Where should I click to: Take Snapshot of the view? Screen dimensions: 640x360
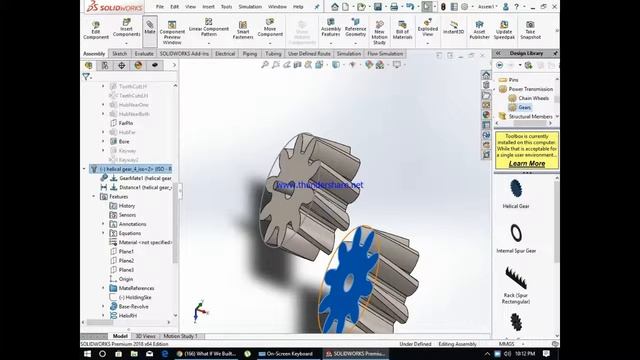530,31
